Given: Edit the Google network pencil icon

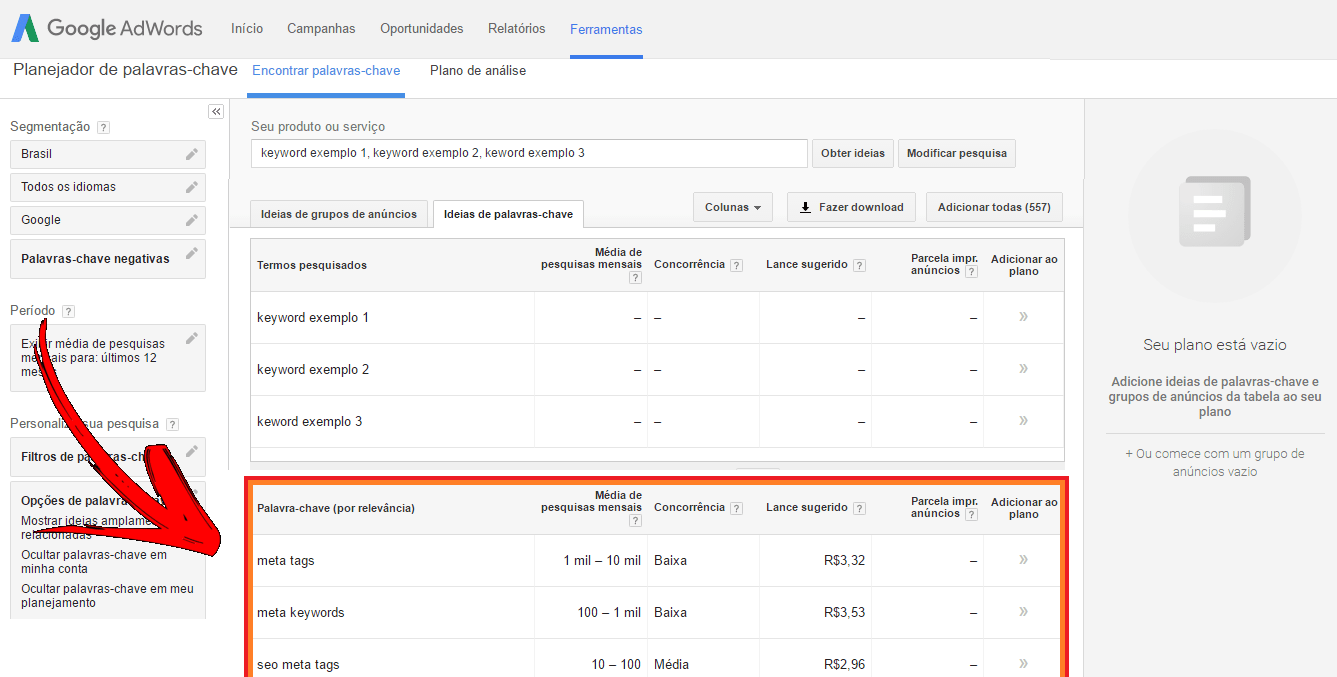Looking at the screenshot, I should pyautogui.click(x=192, y=220).
